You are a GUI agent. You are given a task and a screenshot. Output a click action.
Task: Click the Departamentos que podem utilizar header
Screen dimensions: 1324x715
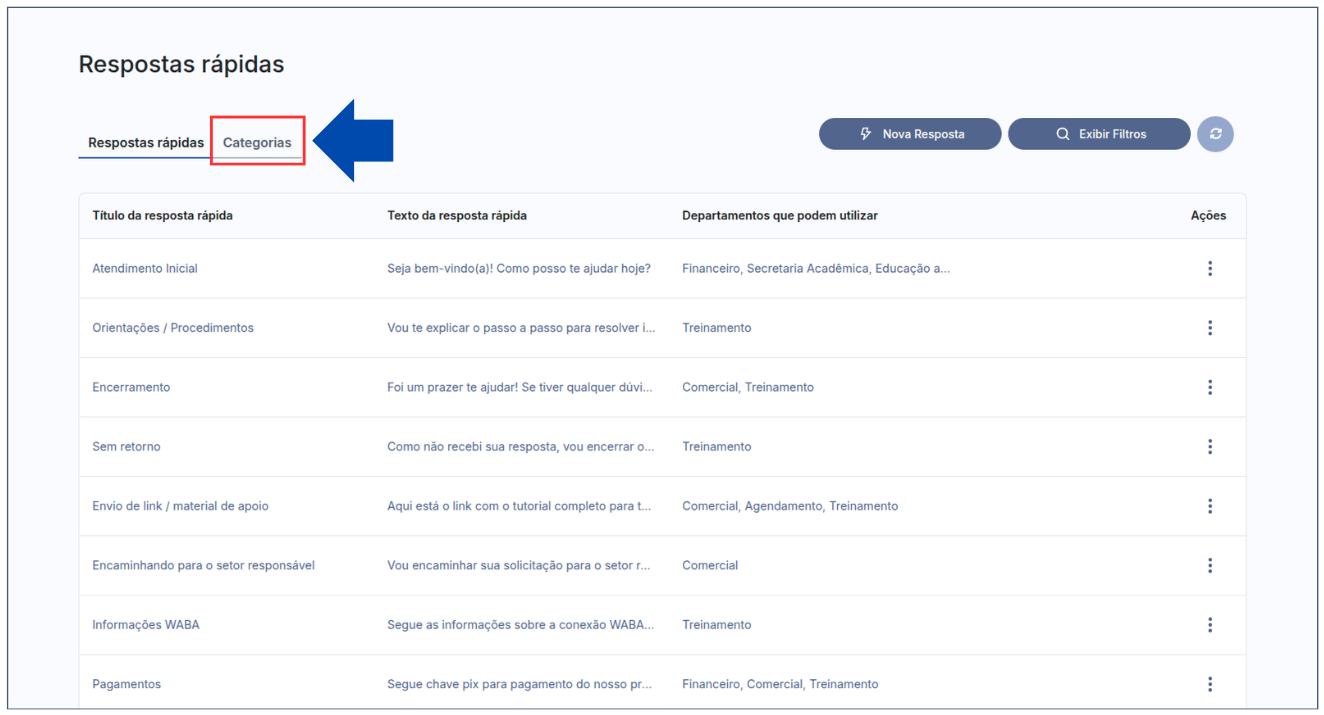780,216
